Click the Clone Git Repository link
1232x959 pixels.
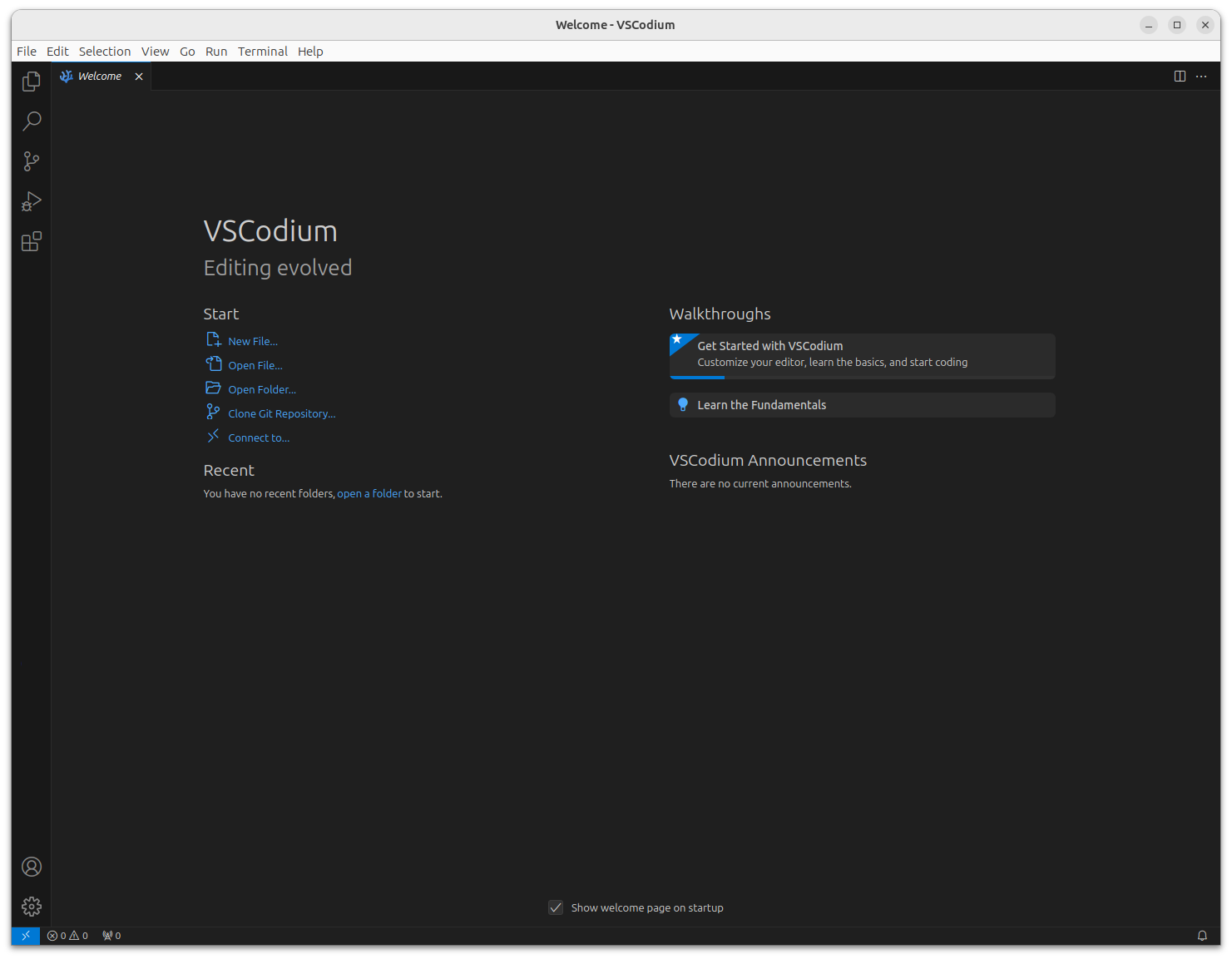click(x=281, y=413)
